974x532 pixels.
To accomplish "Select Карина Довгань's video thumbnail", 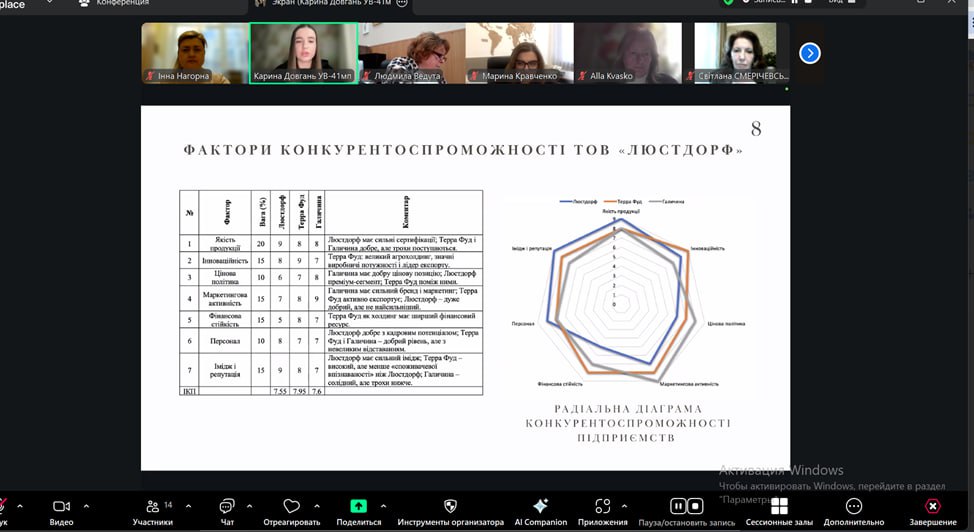I will [304, 53].
